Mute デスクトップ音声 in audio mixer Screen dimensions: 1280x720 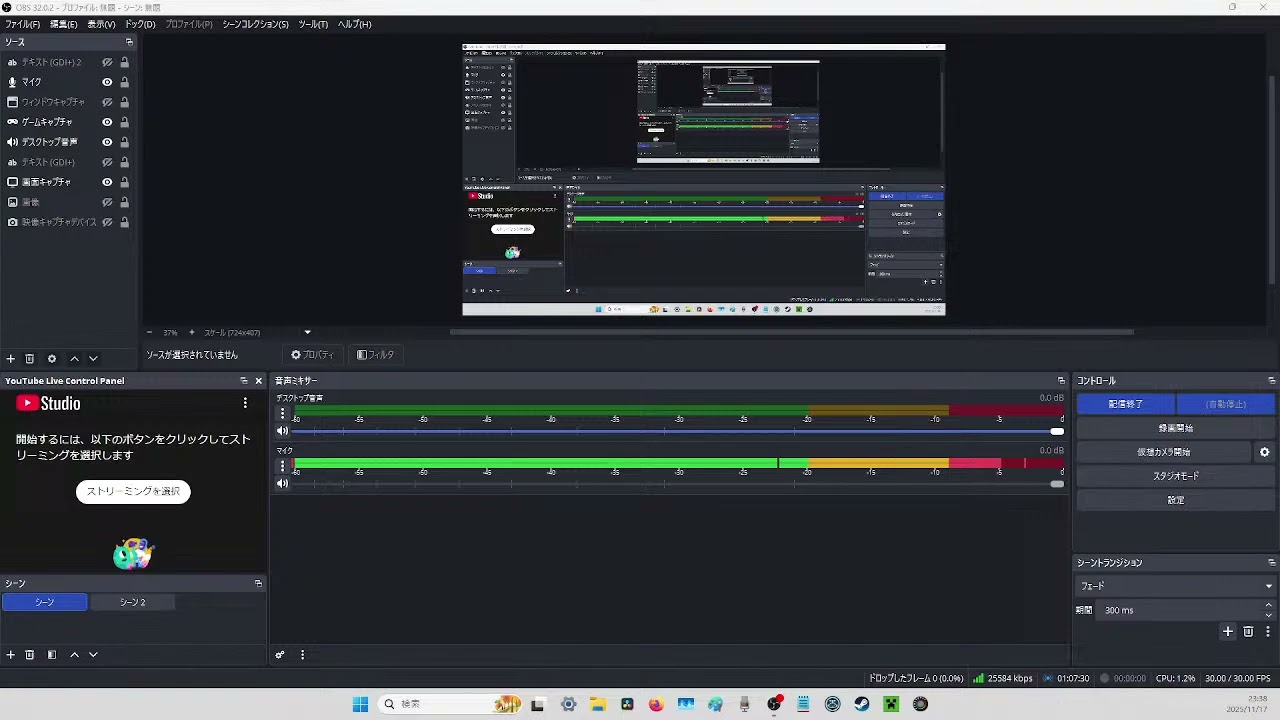pos(282,431)
